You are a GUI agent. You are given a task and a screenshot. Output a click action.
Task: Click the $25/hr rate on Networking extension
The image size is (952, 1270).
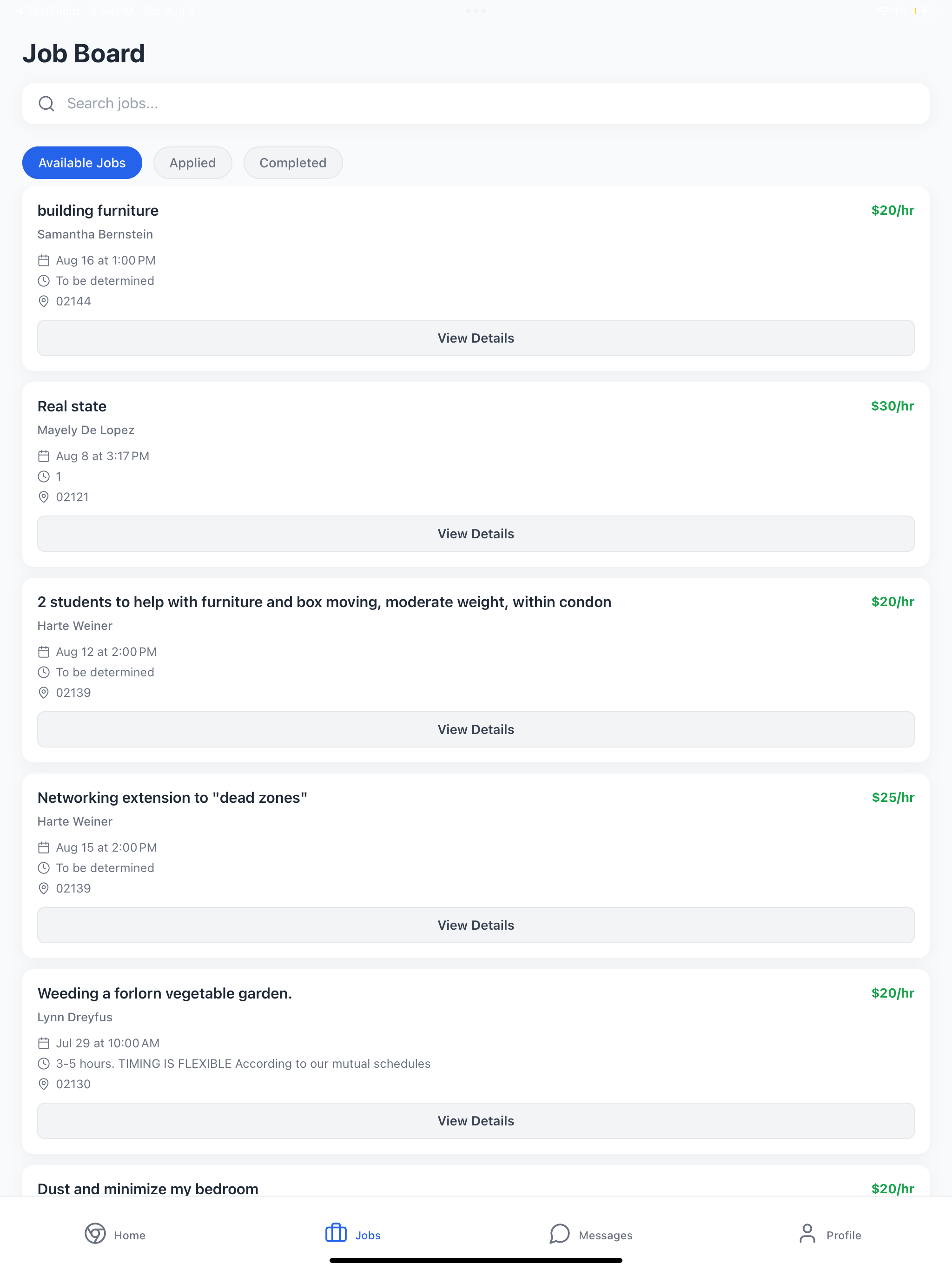893,798
